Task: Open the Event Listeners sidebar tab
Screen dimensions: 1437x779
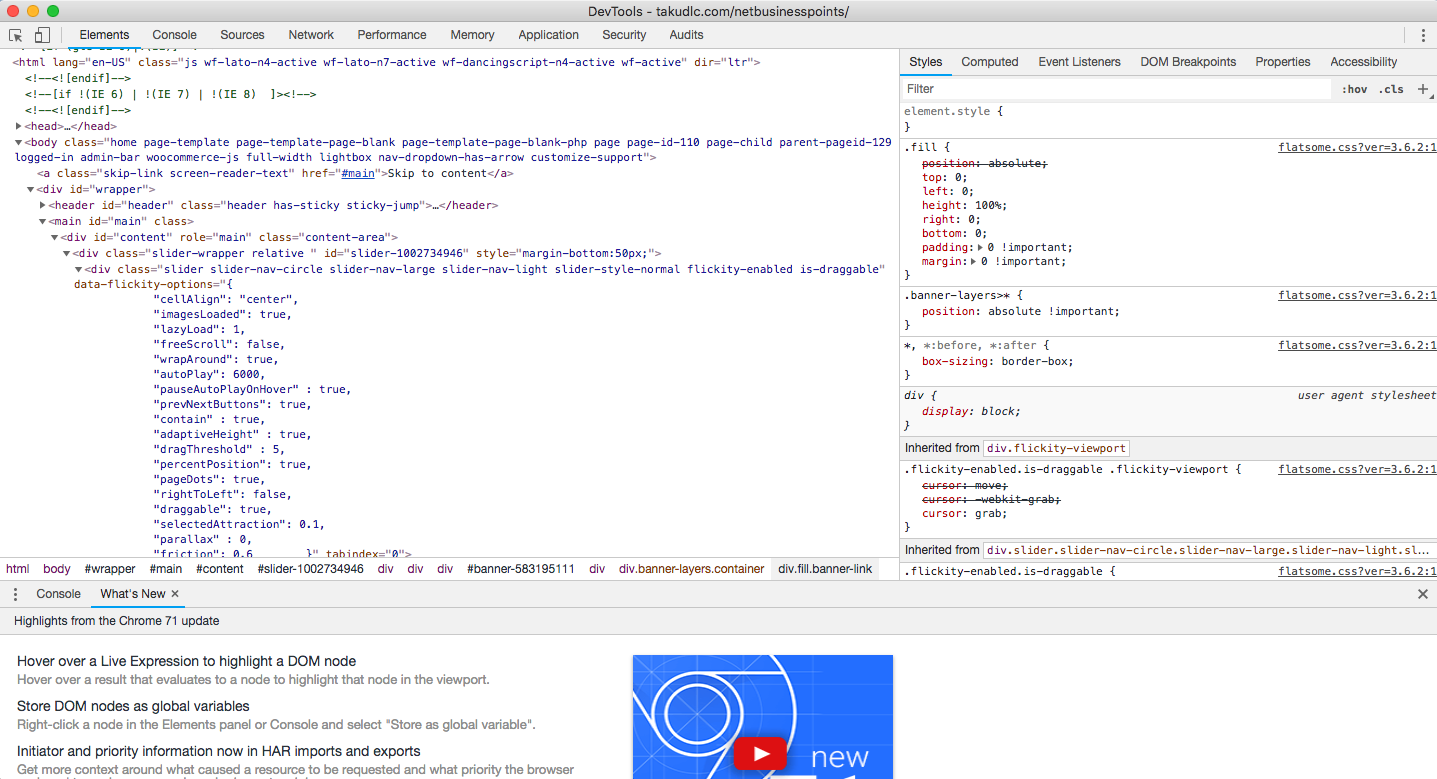Action: 1080,62
